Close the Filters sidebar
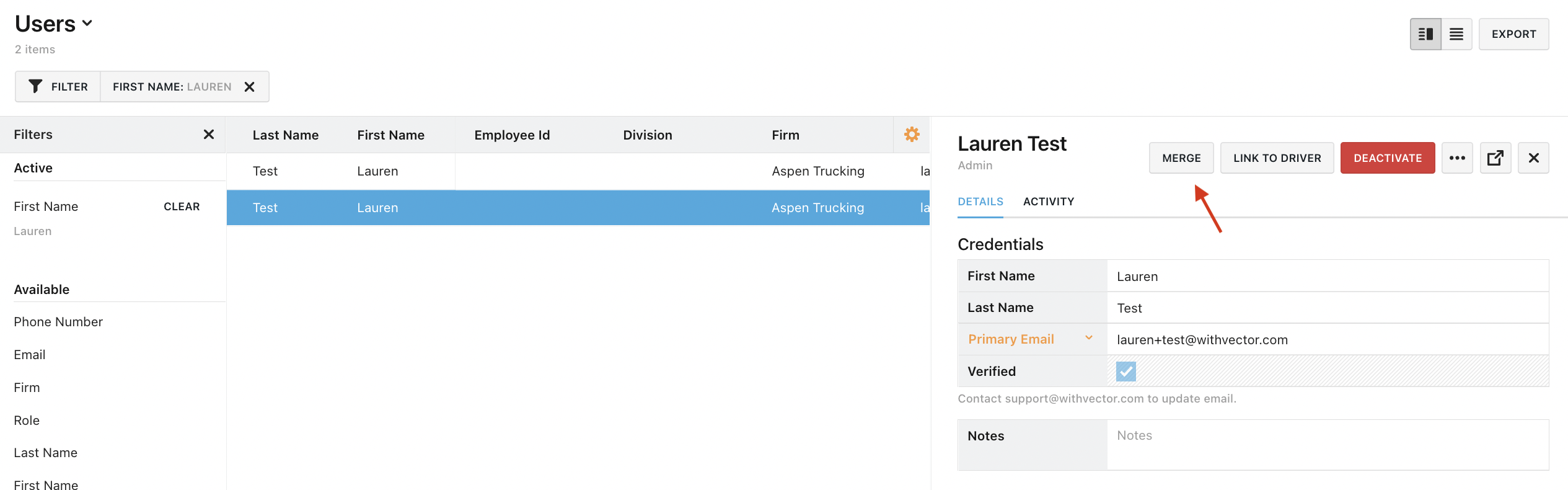This screenshot has height=490, width=1568. [x=209, y=135]
